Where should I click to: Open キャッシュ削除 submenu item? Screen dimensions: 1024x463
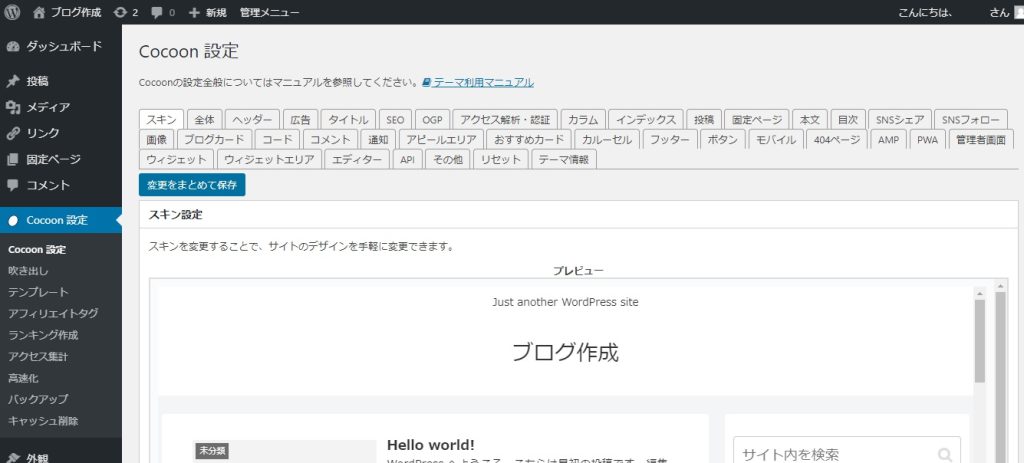[x=43, y=421]
